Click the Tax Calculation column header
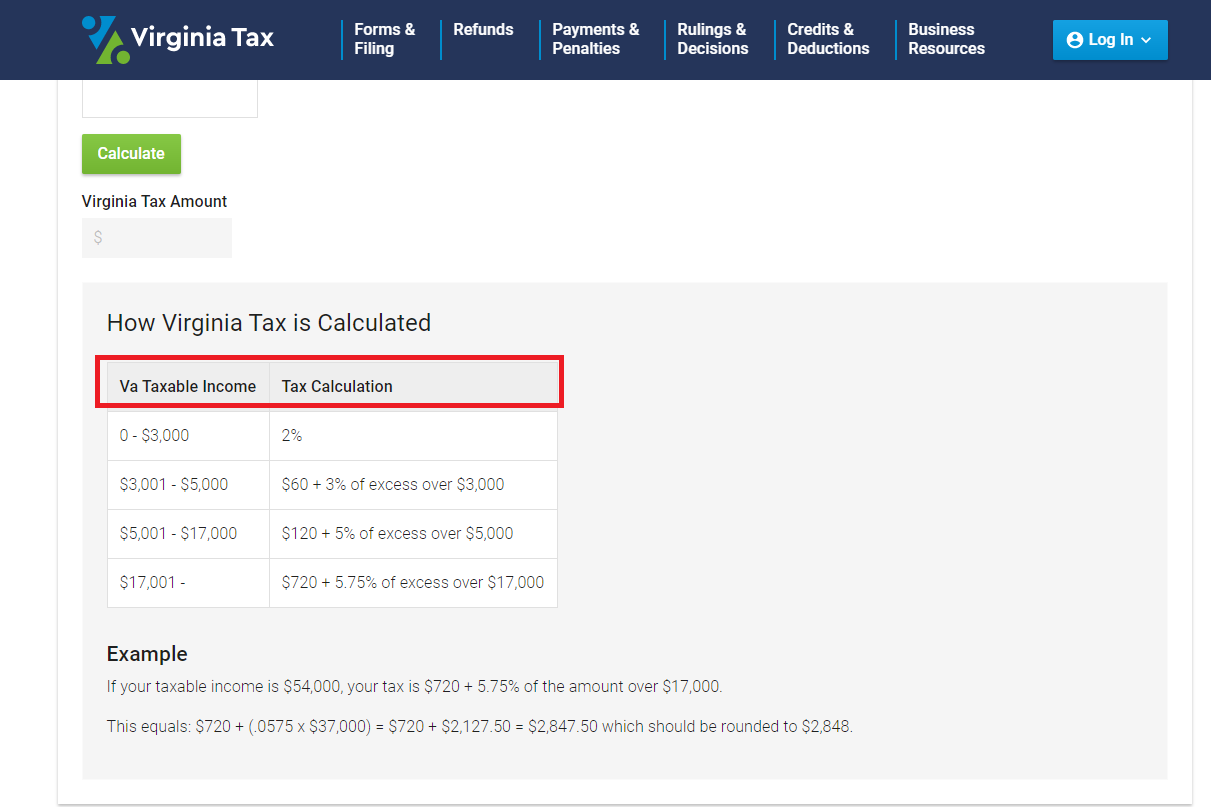Viewport: 1211px width, 807px height. pyautogui.click(x=413, y=386)
